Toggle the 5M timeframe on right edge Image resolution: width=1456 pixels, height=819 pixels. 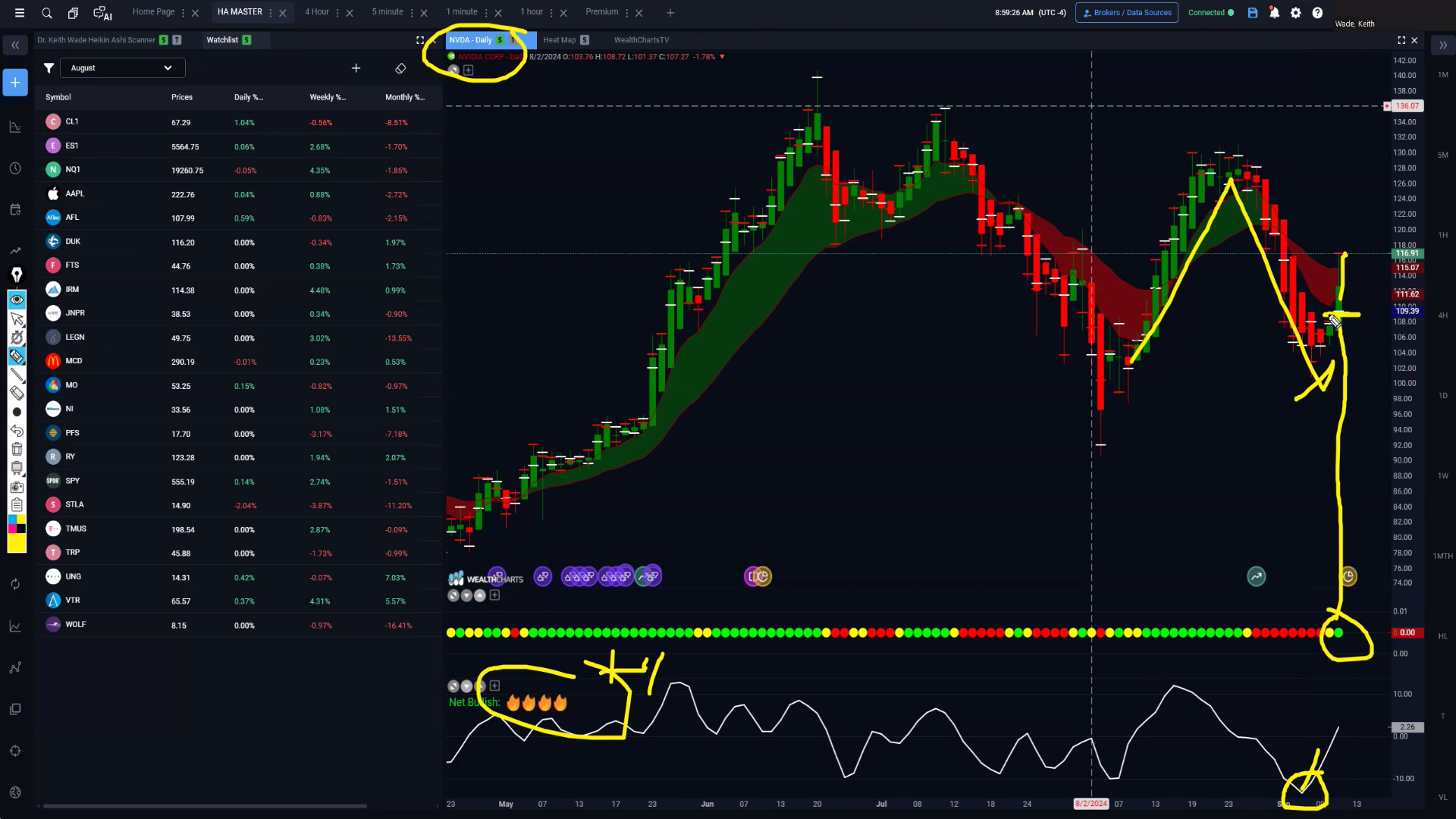[x=1442, y=155]
